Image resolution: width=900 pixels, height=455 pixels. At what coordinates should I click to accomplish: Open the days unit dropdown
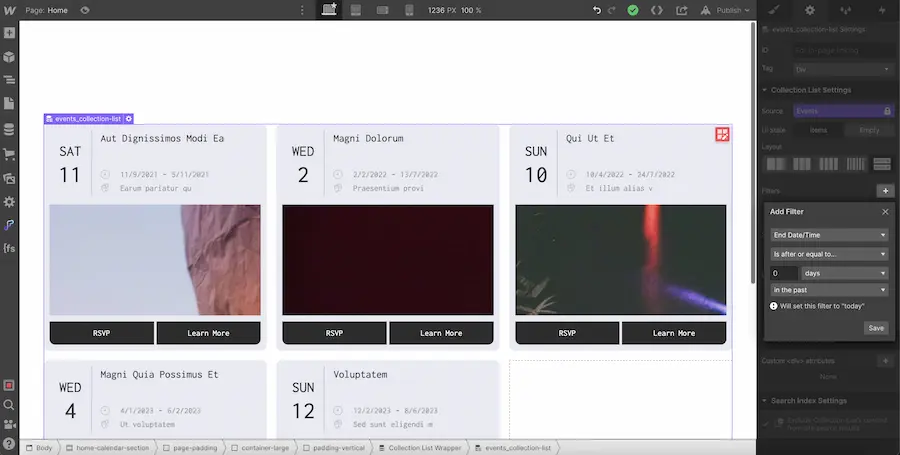(x=844, y=273)
